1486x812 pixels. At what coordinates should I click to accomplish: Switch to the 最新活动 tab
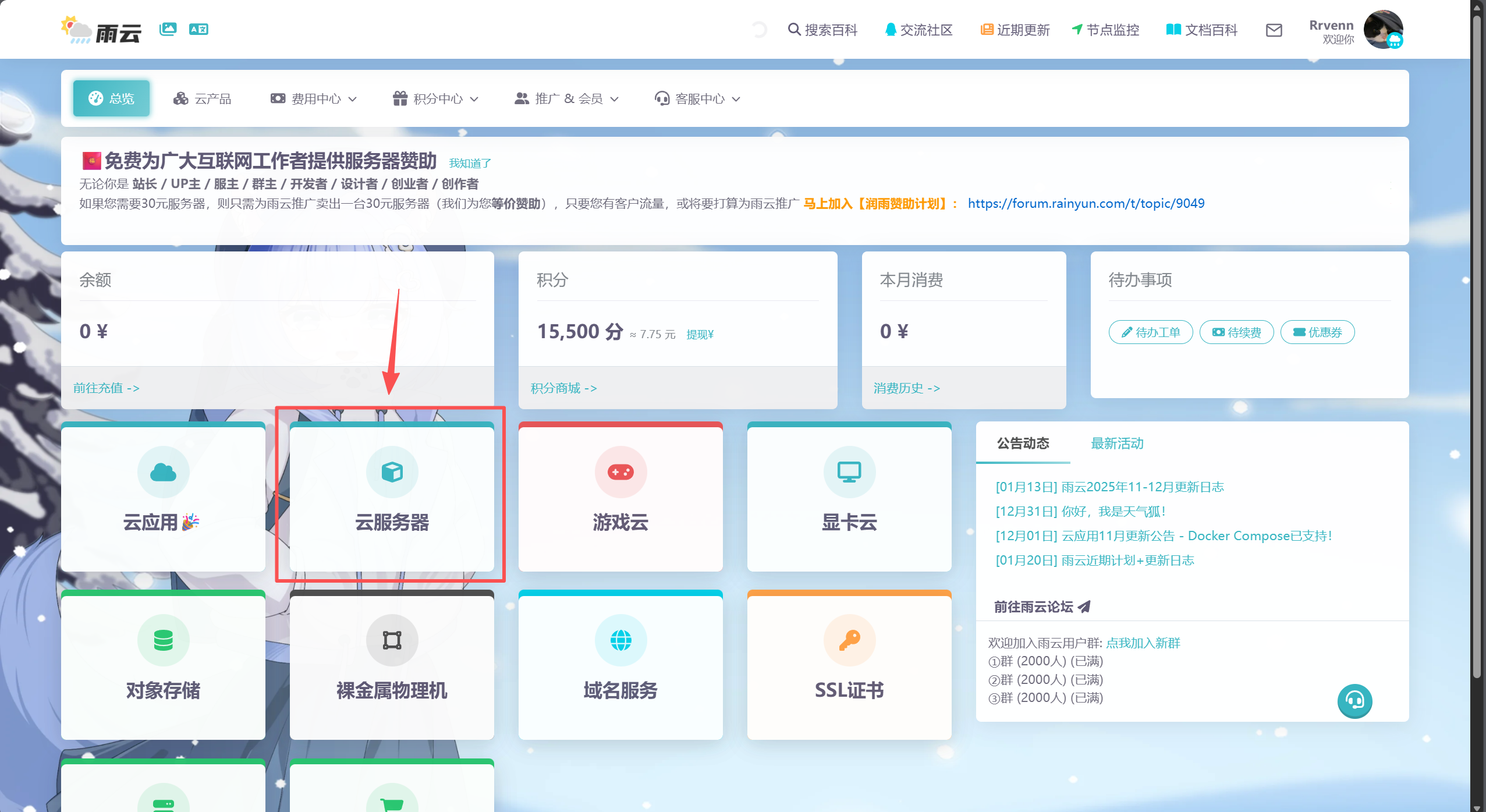coord(1116,444)
